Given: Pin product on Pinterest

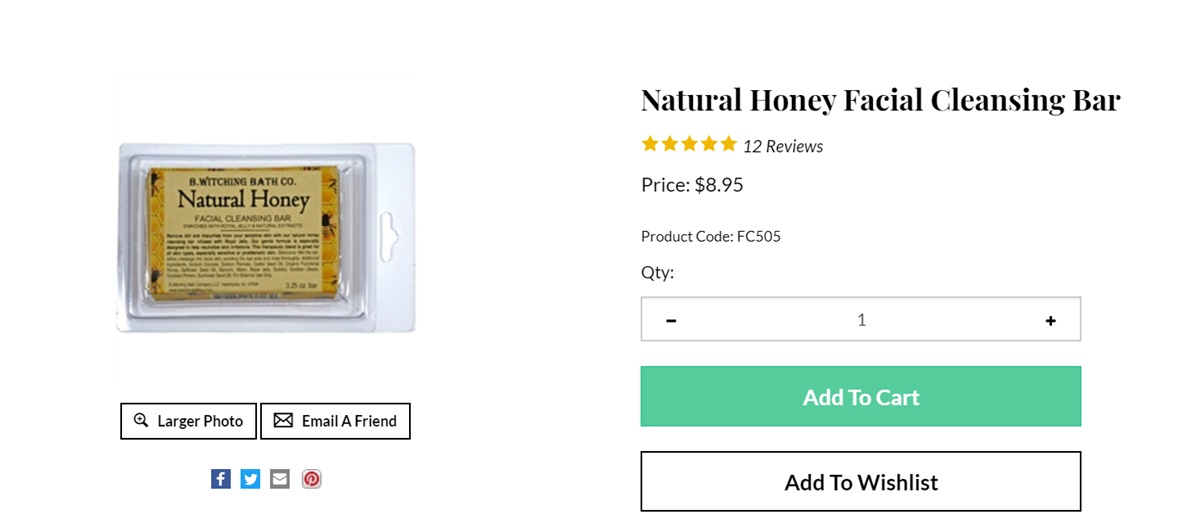Looking at the screenshot, I should [312, 479].
